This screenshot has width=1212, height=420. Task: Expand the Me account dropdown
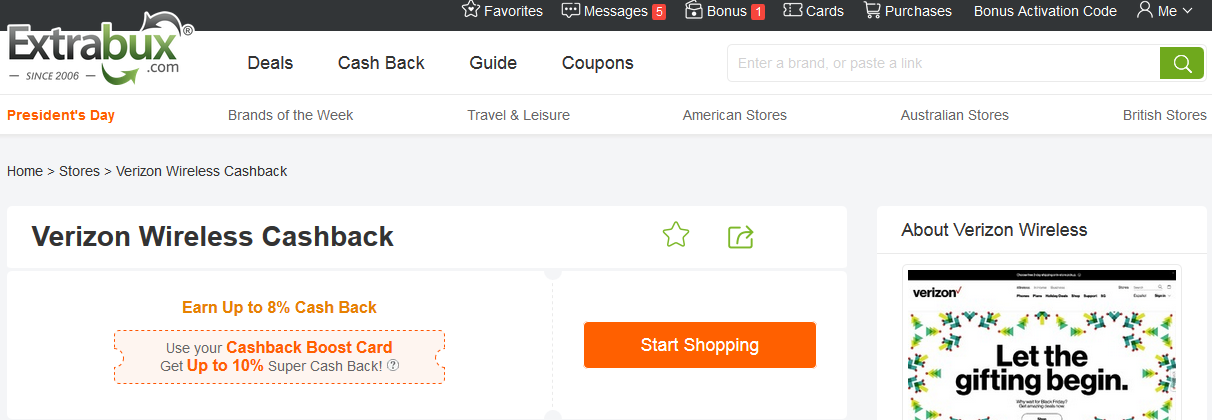pos(1165,11)
